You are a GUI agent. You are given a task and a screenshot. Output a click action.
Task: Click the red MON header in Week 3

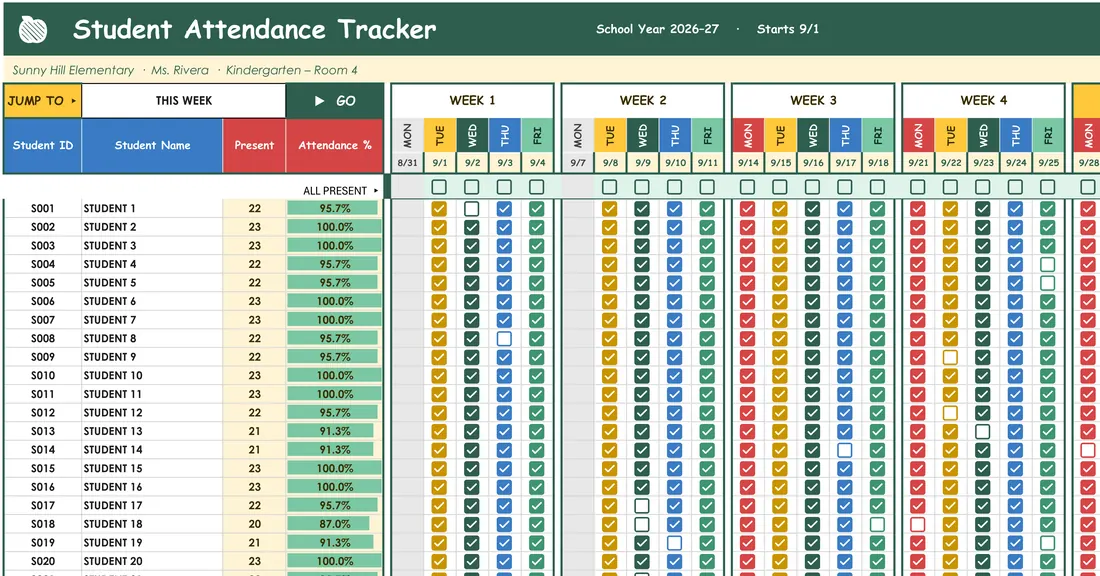coord(748,135)
